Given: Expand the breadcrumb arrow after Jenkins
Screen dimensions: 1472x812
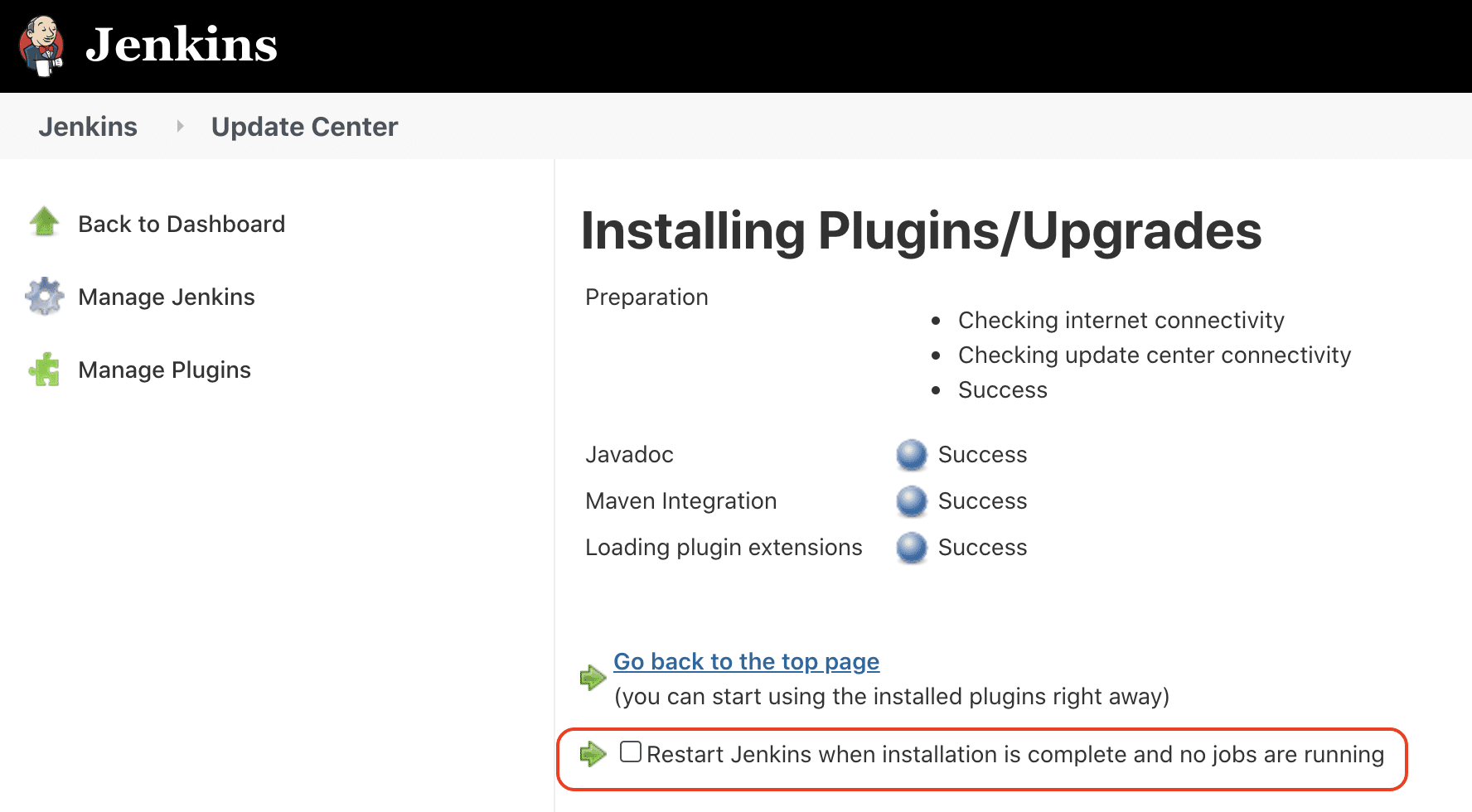Looking at the screenshot, I should (x=180, y=126).
